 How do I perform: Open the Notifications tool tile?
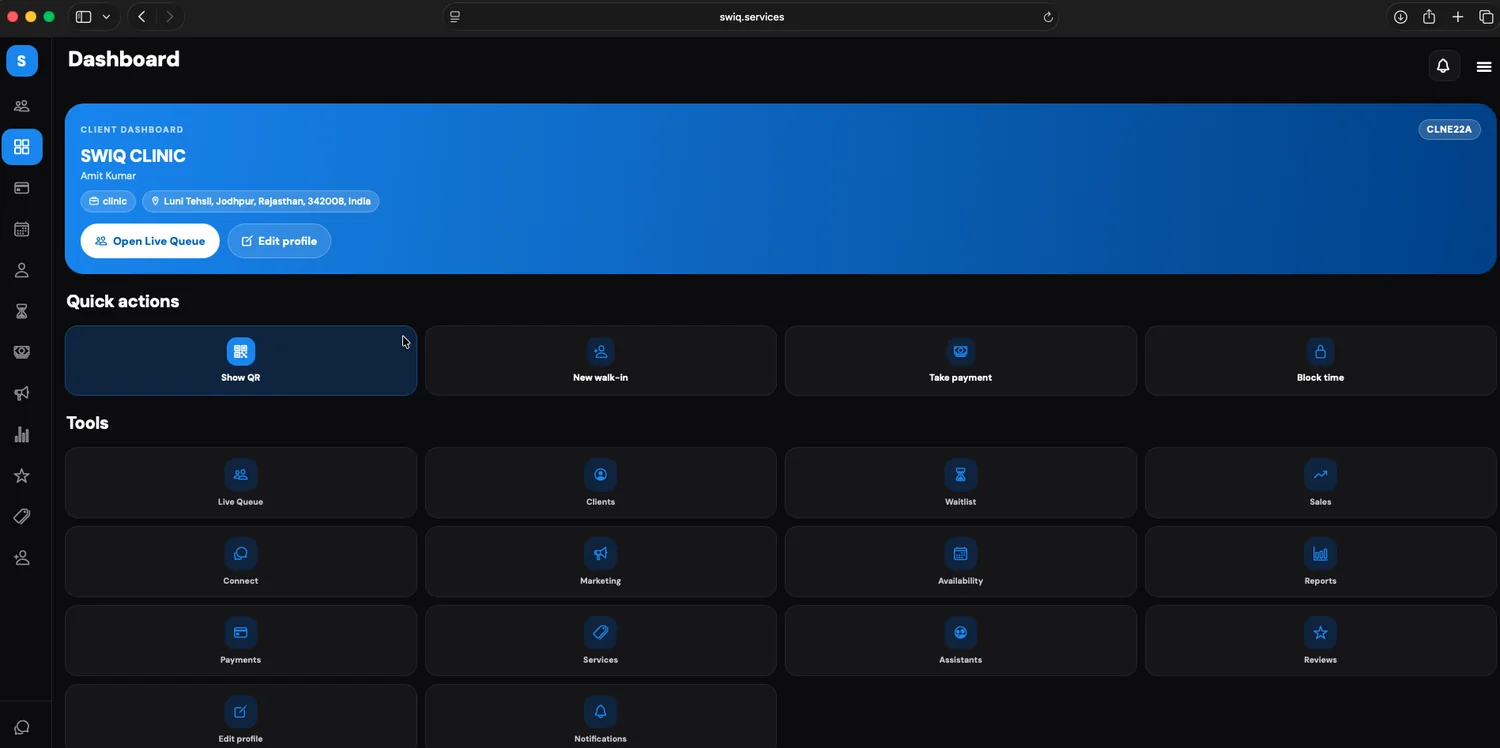[601, 717]
